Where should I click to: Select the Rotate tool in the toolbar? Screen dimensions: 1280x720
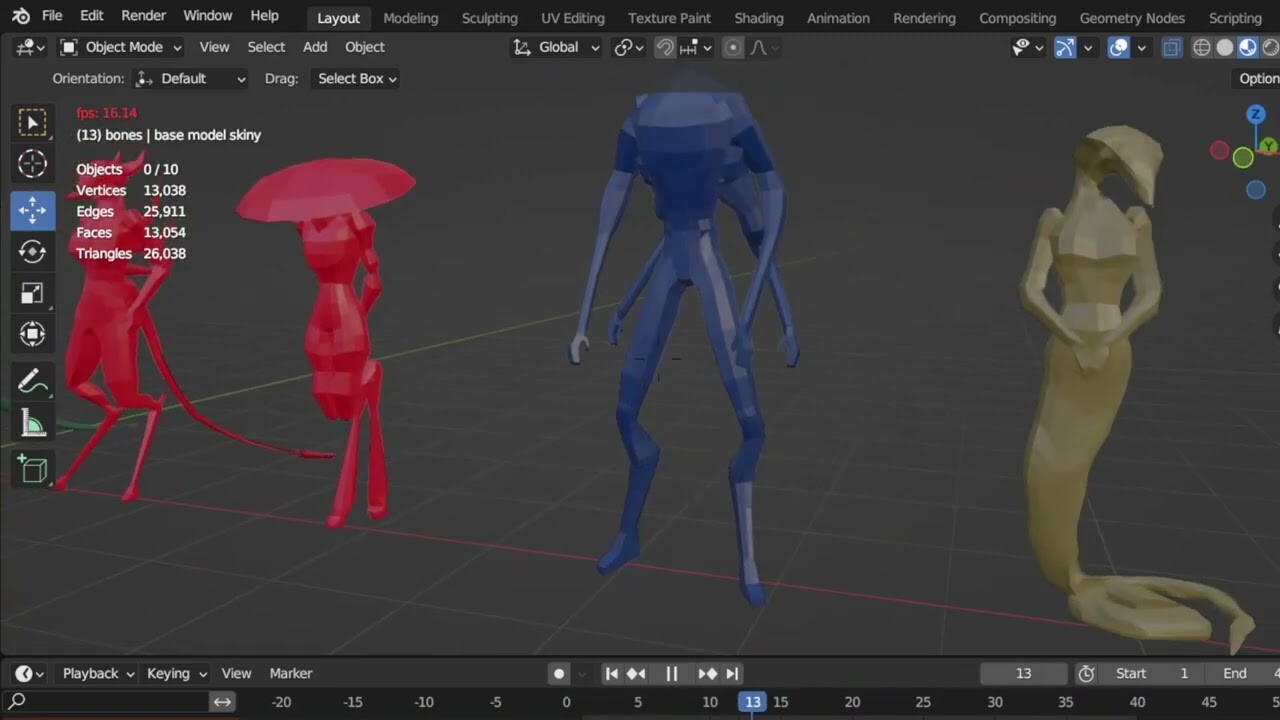tap(32, 252)
